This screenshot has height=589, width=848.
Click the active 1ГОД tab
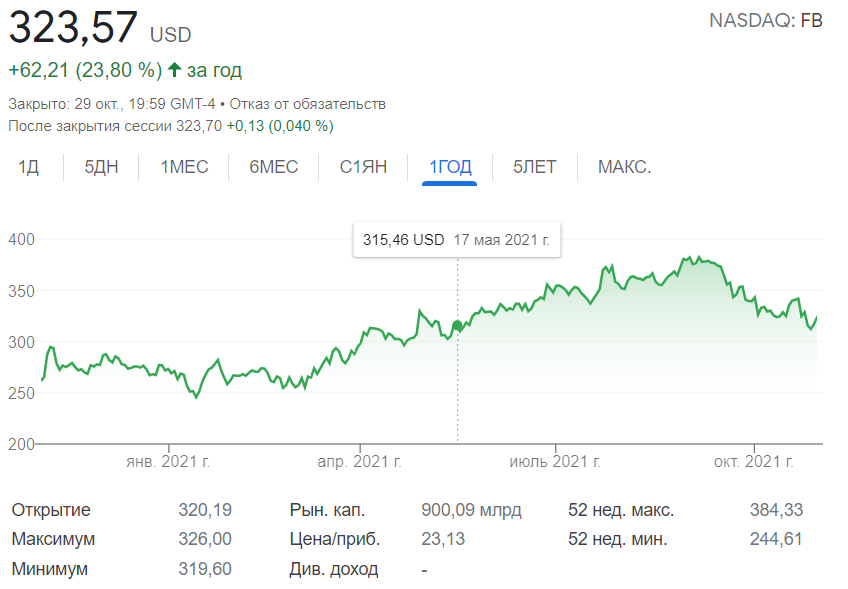pos(450,167)
